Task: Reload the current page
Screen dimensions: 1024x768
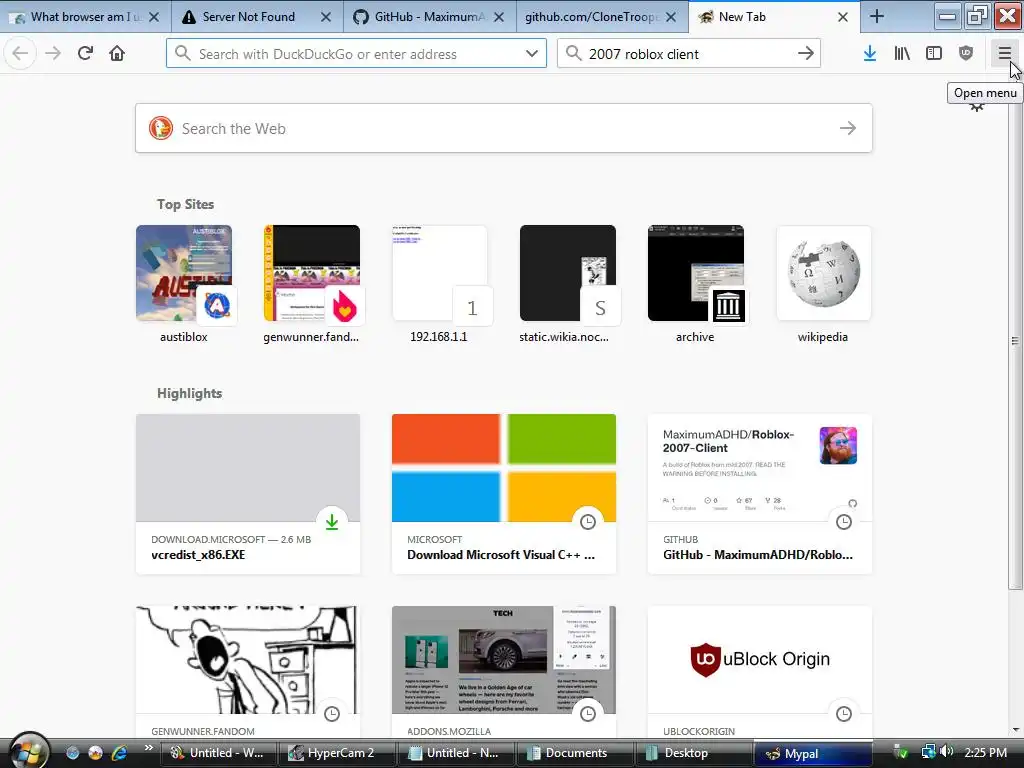Action: coord(85,54)
